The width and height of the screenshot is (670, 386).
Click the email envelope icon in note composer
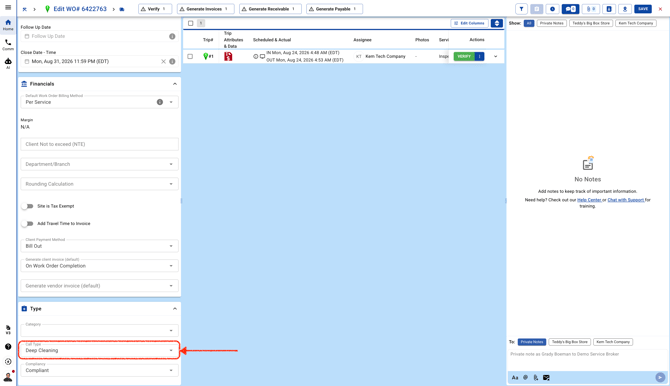[x=546, y=377]
